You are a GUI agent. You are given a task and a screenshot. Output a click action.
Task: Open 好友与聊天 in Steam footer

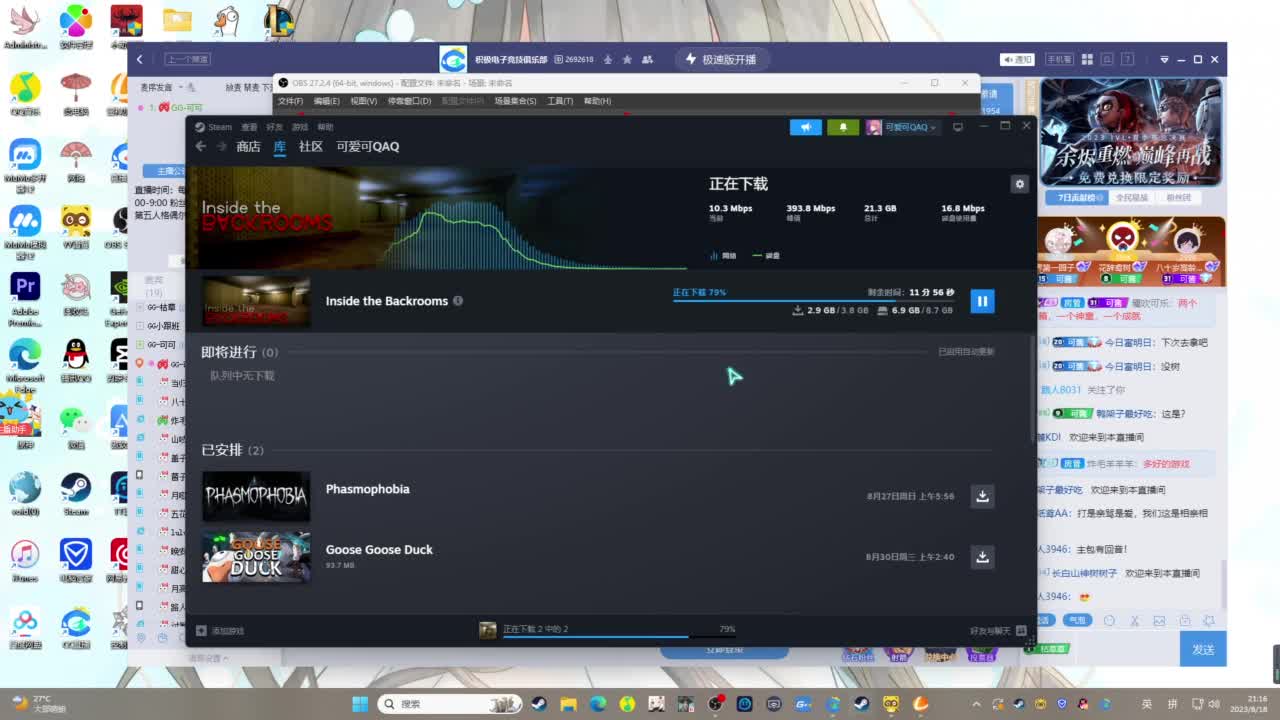coord(998,630)
